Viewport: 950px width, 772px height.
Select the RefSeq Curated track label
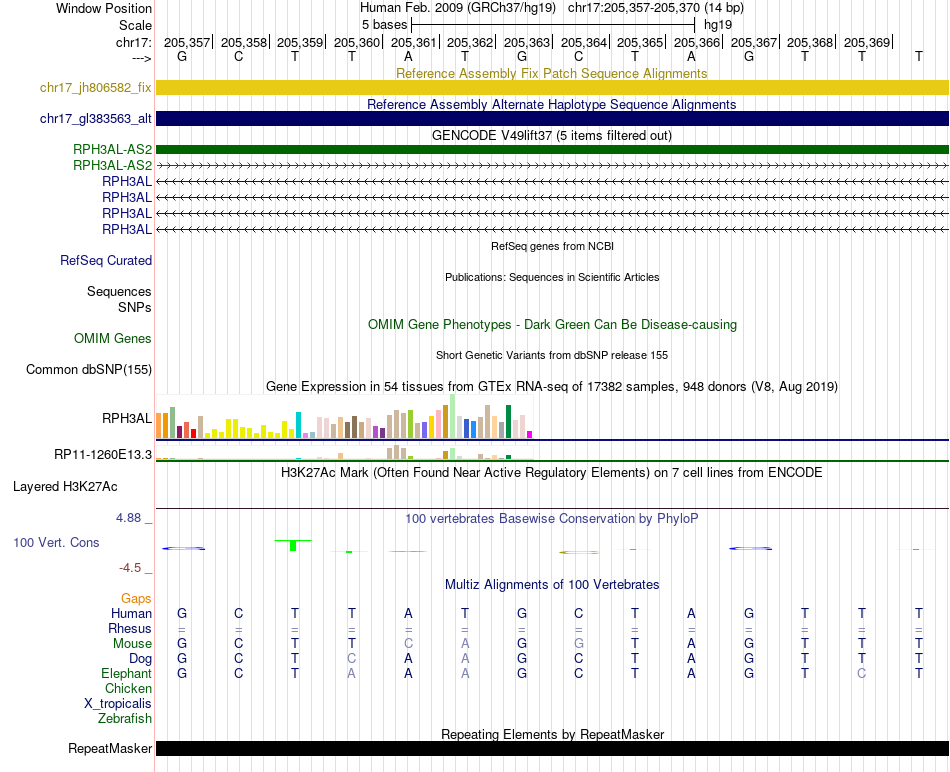106,261
